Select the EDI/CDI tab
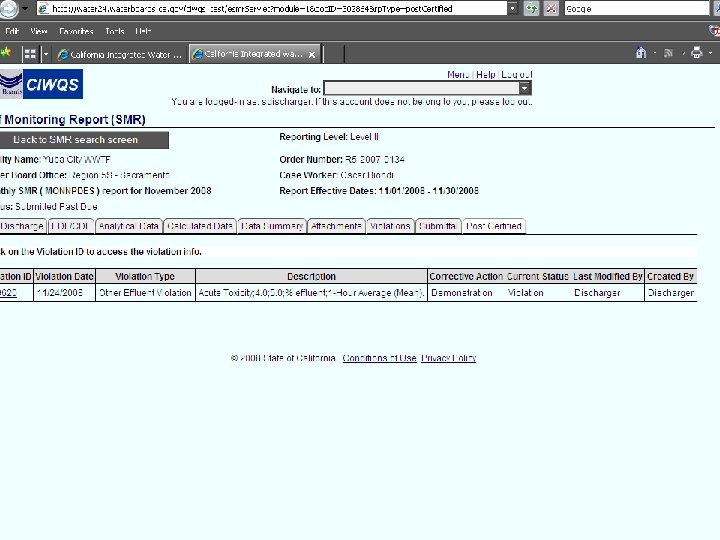The width and height of the screenshot is (720, 540). [x=71, y=226]
